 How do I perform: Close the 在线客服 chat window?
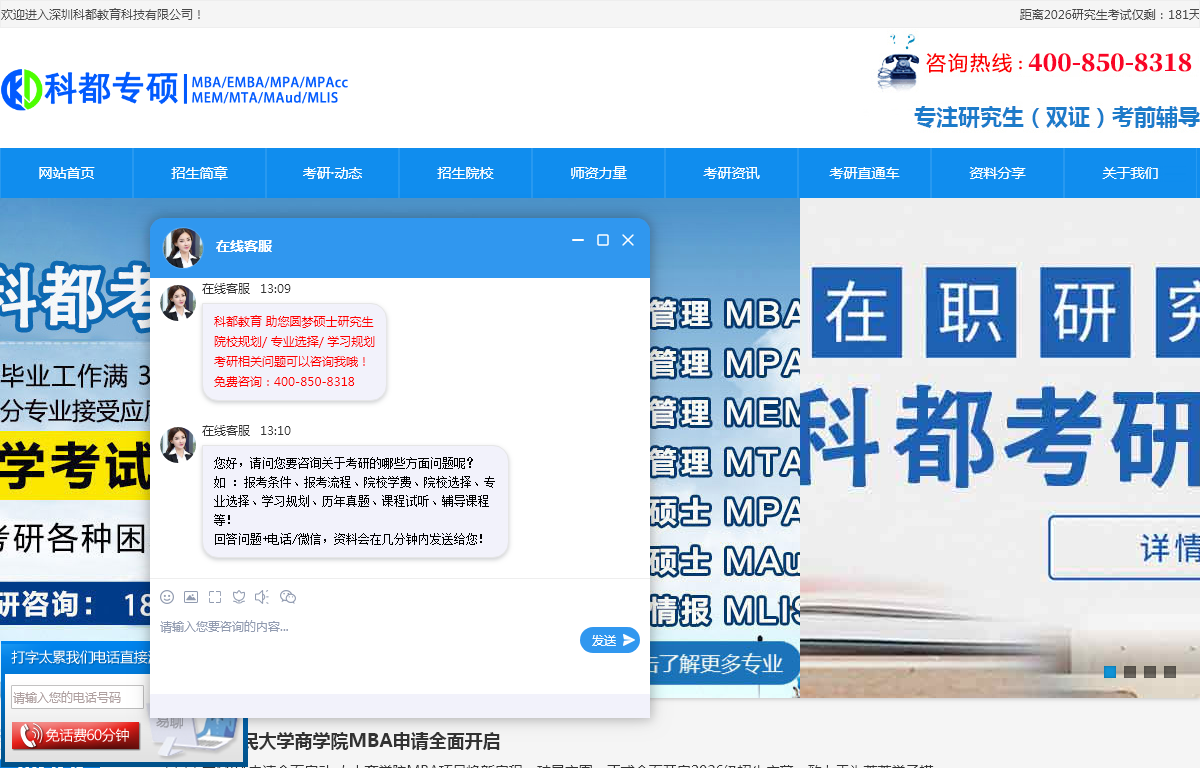point(628,240)
